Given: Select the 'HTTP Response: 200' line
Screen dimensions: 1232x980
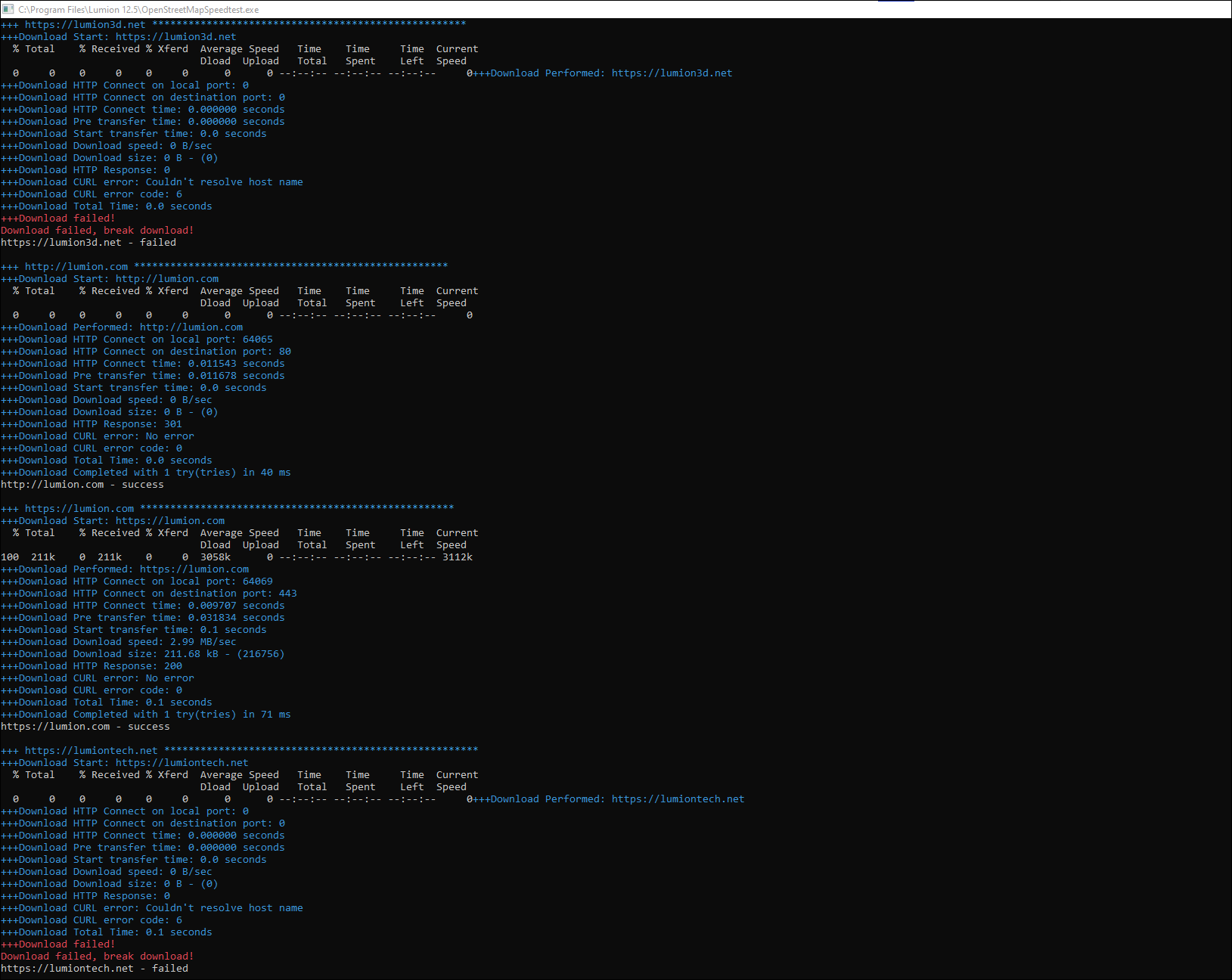Looking at the screenshot, I should click(x=92, y=666).
